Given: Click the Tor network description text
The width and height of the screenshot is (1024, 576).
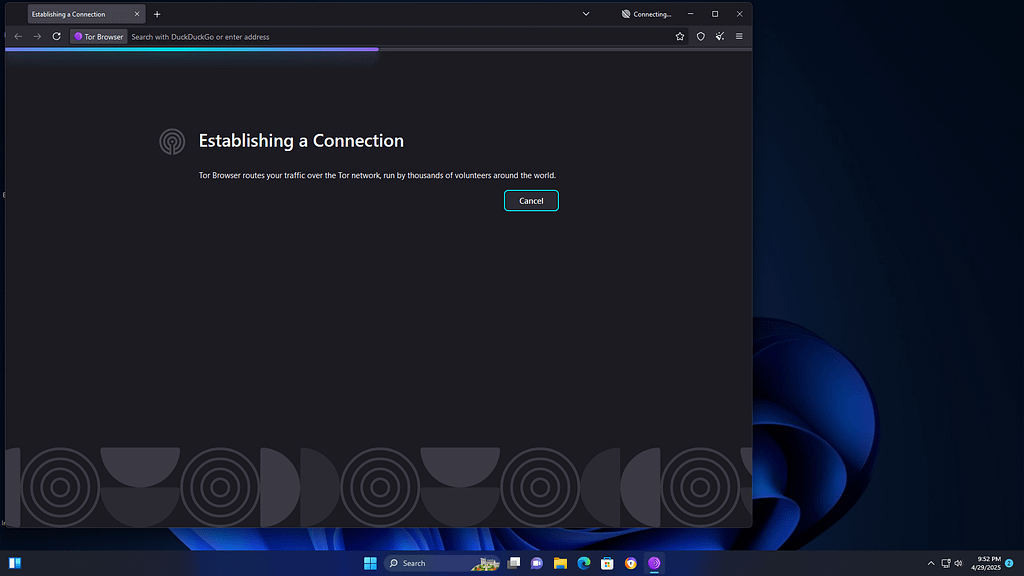Looking at the screenshot, I should pyautogui.click(x=377, y=175).
